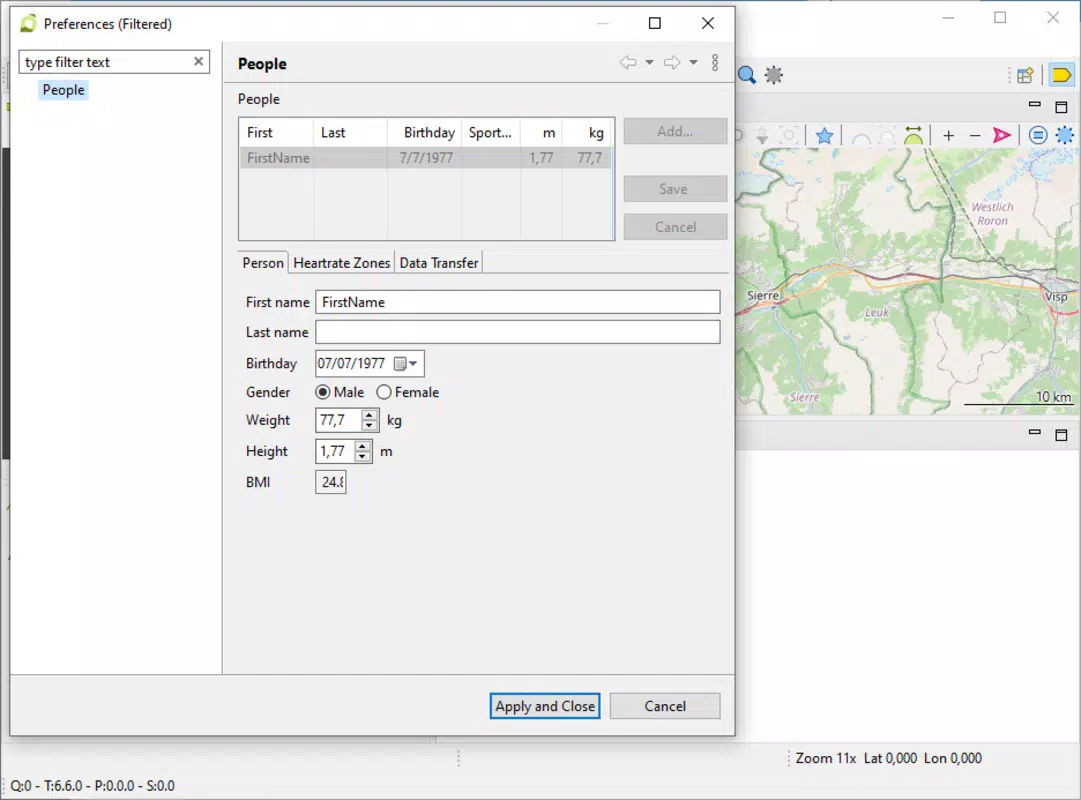Click the Add... button
This screenshot has height=800, width=1081.
675,131
